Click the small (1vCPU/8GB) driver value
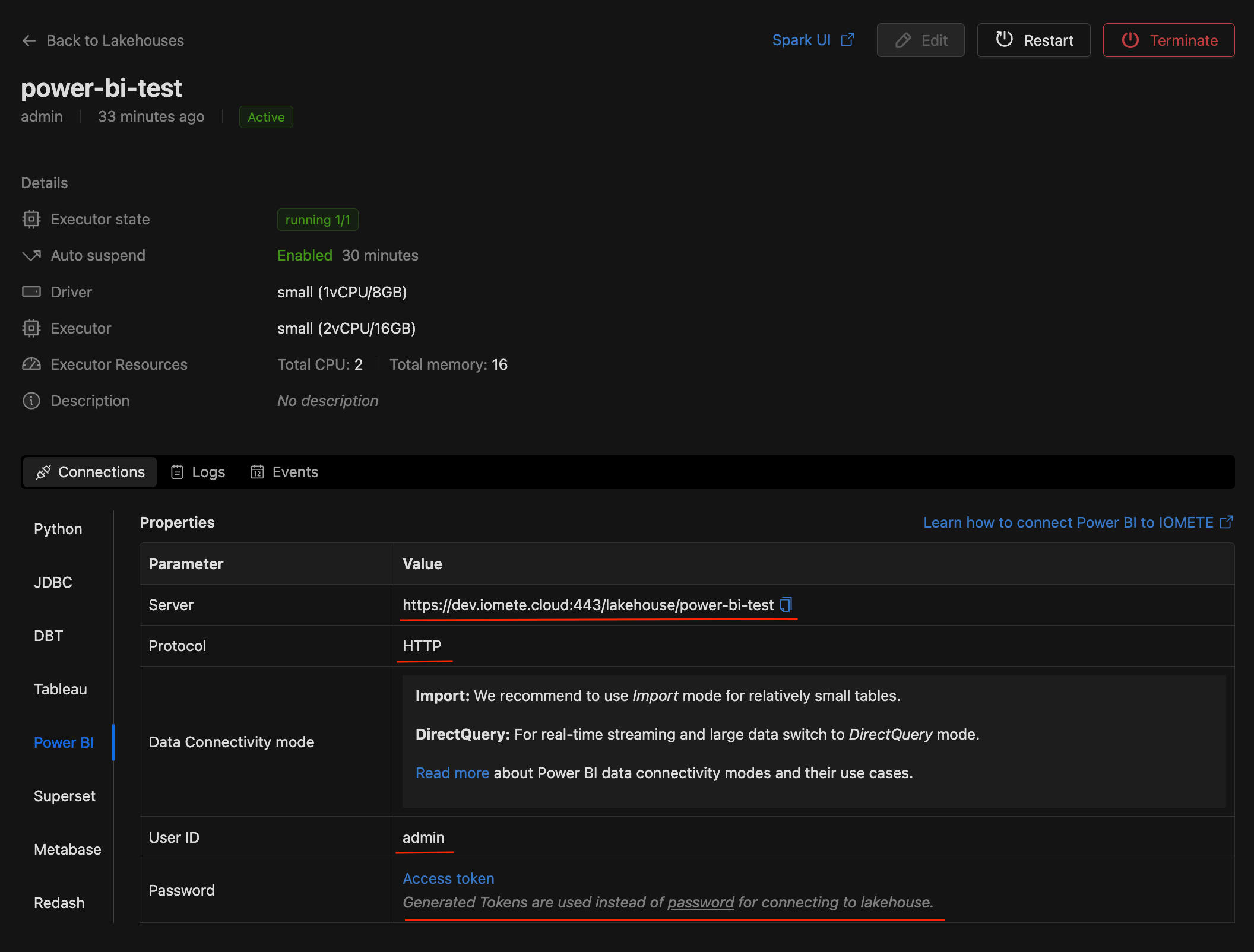 342,292
